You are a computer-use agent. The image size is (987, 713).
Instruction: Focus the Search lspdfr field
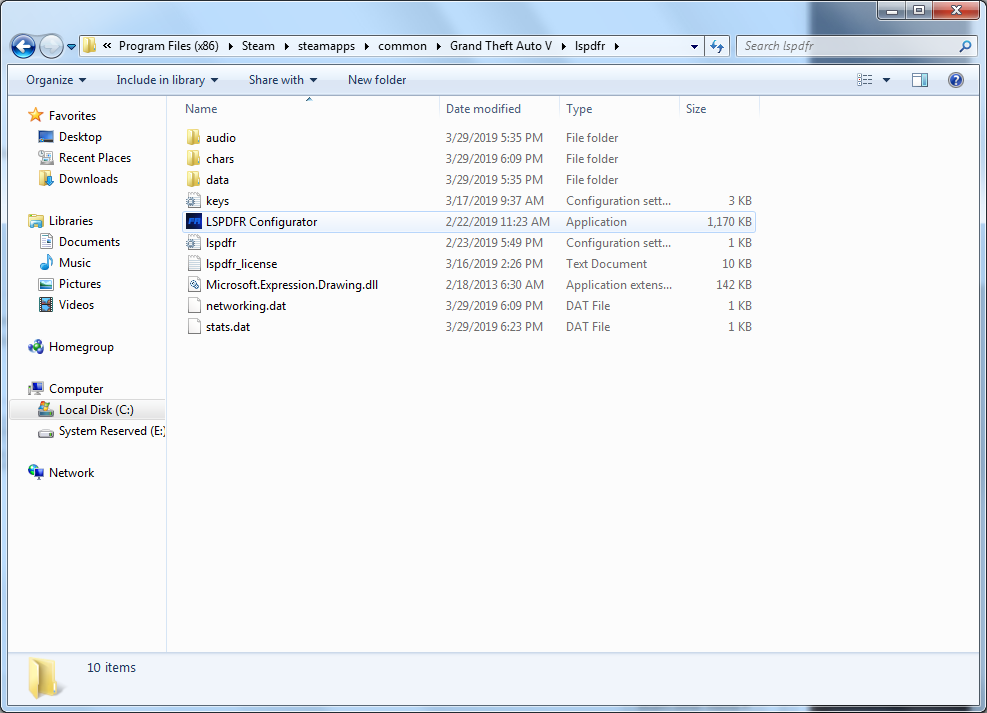tap(857, 46)
